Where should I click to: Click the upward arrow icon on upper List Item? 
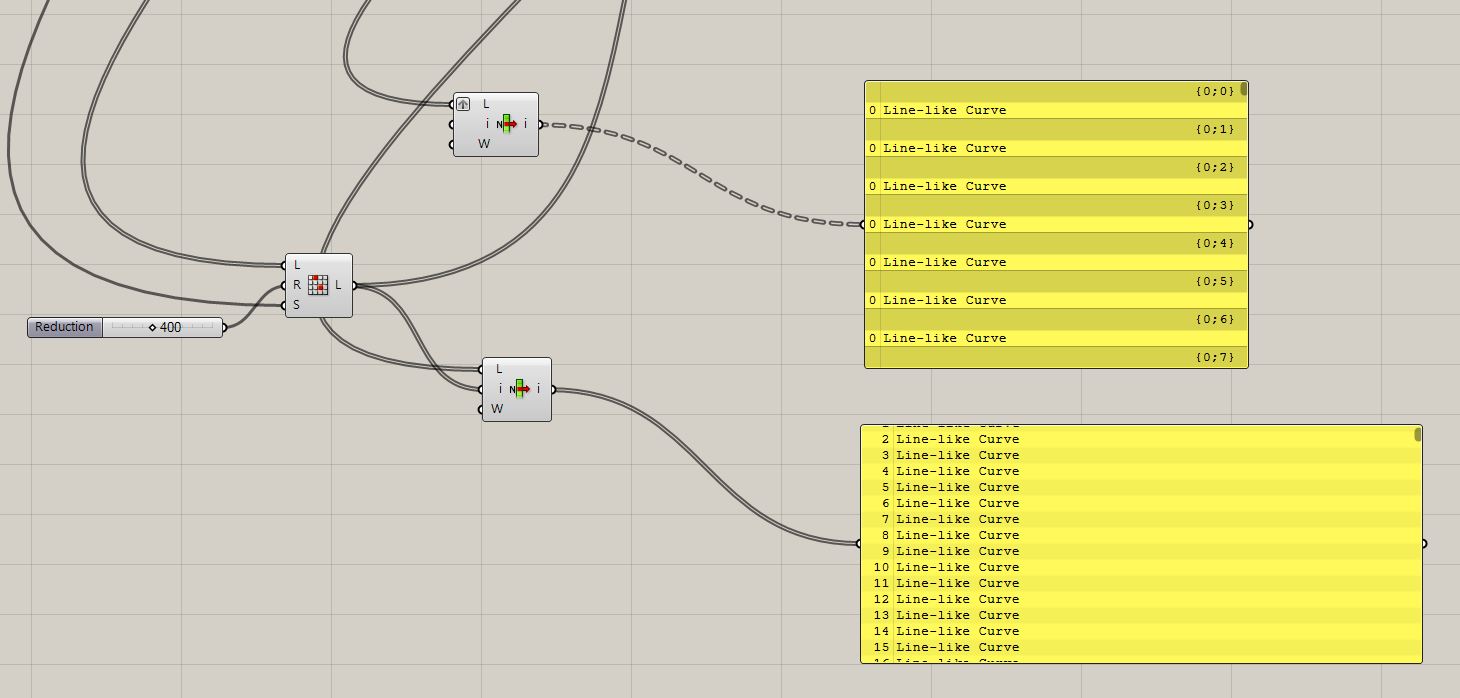pyautogui.click(x=463, y=104)
